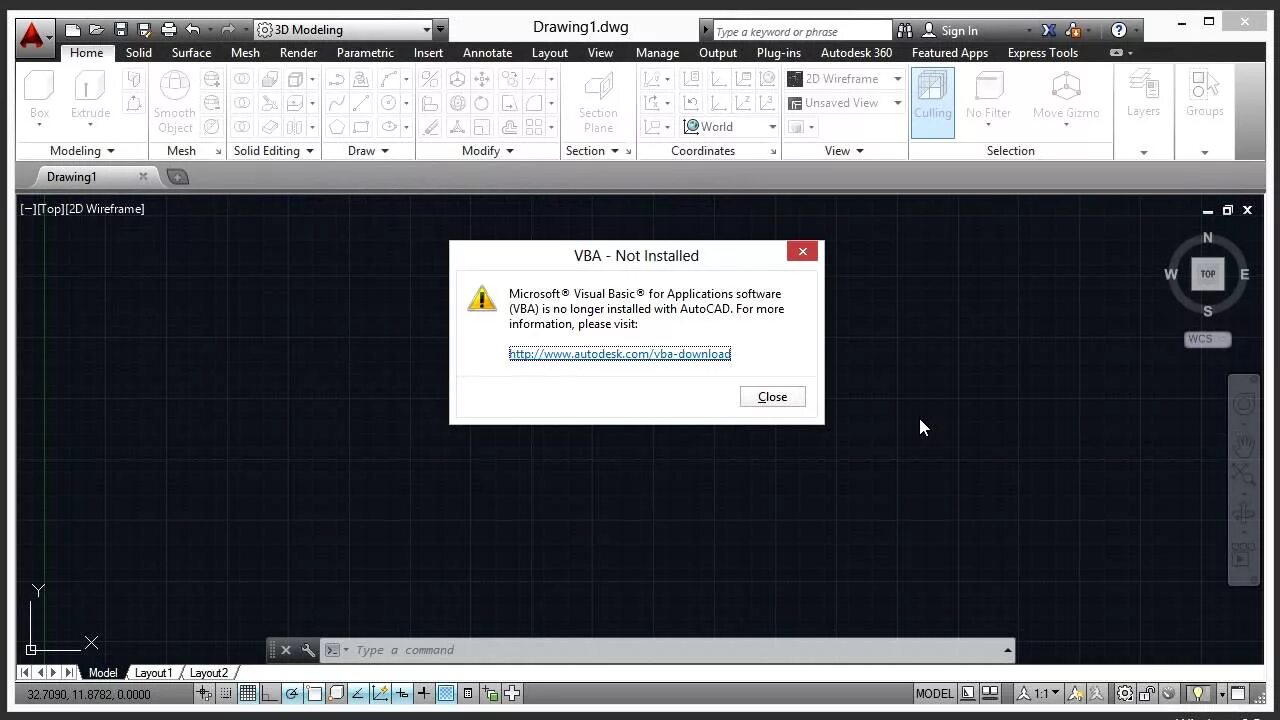Click the Save As icon
Screen dimensions: 1280x720
tap(144, 30)
